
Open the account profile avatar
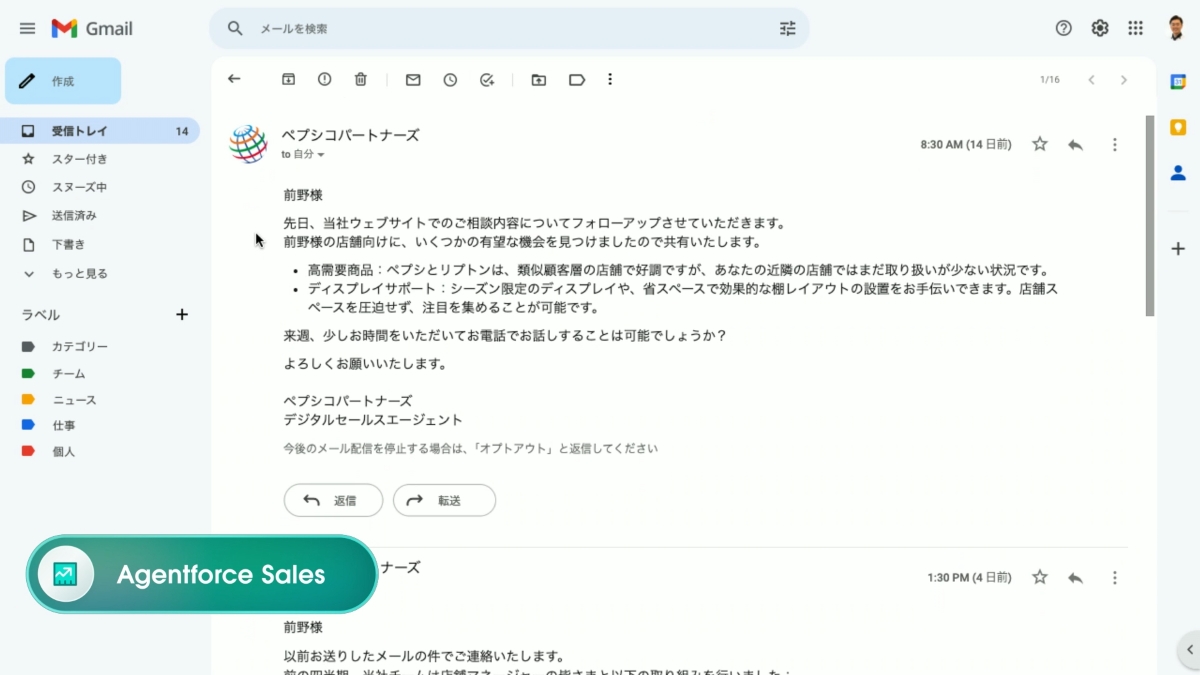(1176, 28)
